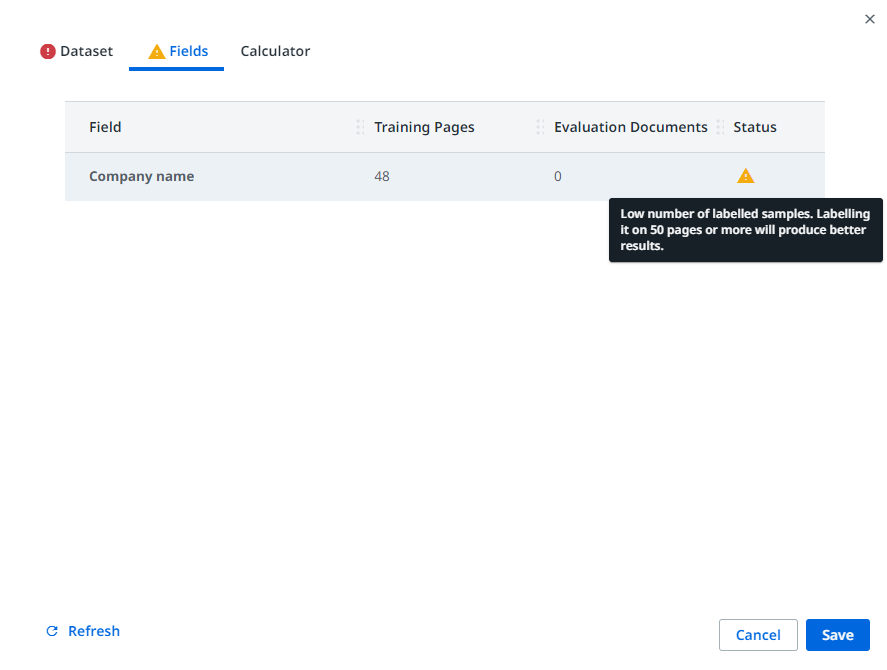Close the dialog with the X button
This screenshot has height=670, width=887.
point(869,19)
